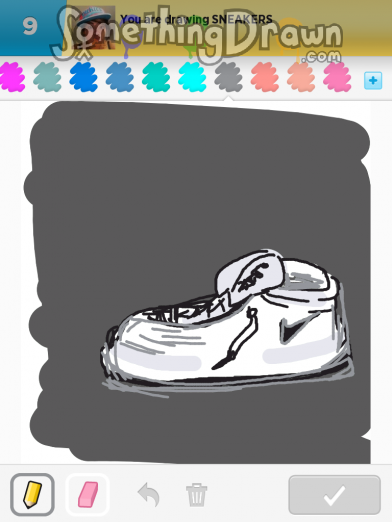Pick the magenta color swatch
The width and height of the screenshot is (392, 522).
coord(12,77)
